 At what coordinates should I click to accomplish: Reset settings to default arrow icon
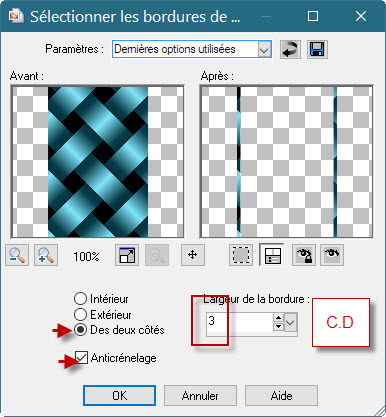click(x=290, y=49)
